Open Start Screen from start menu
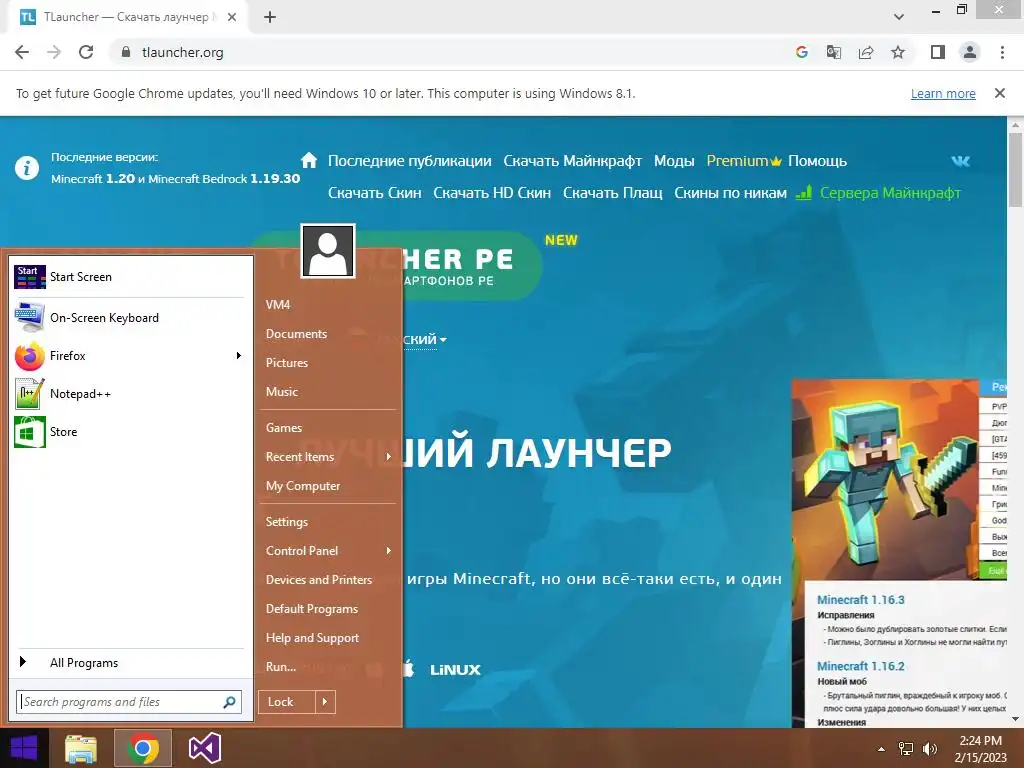1024x768 pixels. click(x=129, y=277)
